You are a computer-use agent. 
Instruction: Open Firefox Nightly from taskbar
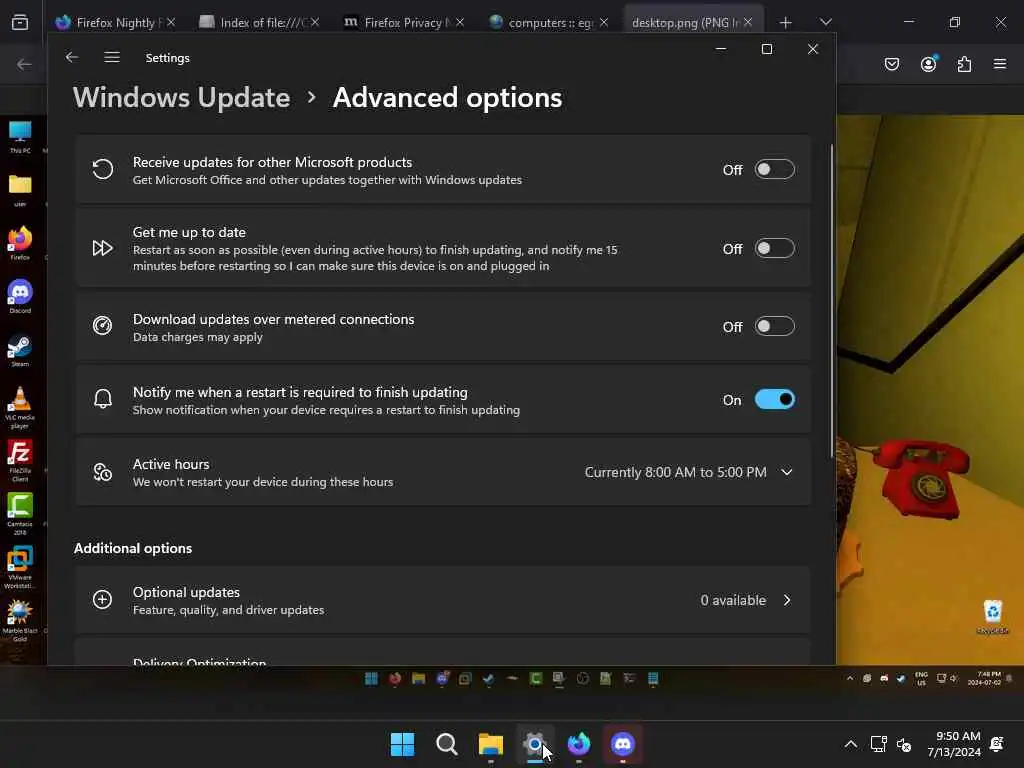579,744
